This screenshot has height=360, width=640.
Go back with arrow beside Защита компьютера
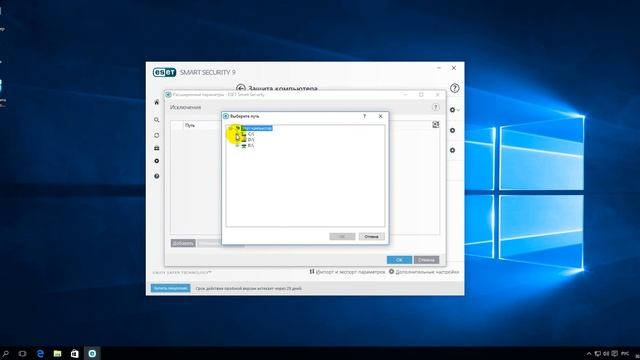(x=240, y=88)
